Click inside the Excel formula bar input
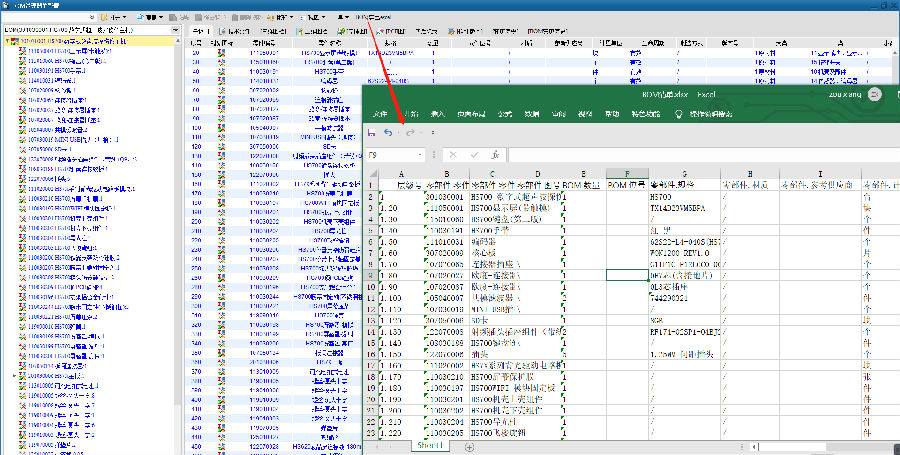This screenshot has height=455, width=900. [x=700, y=155]
